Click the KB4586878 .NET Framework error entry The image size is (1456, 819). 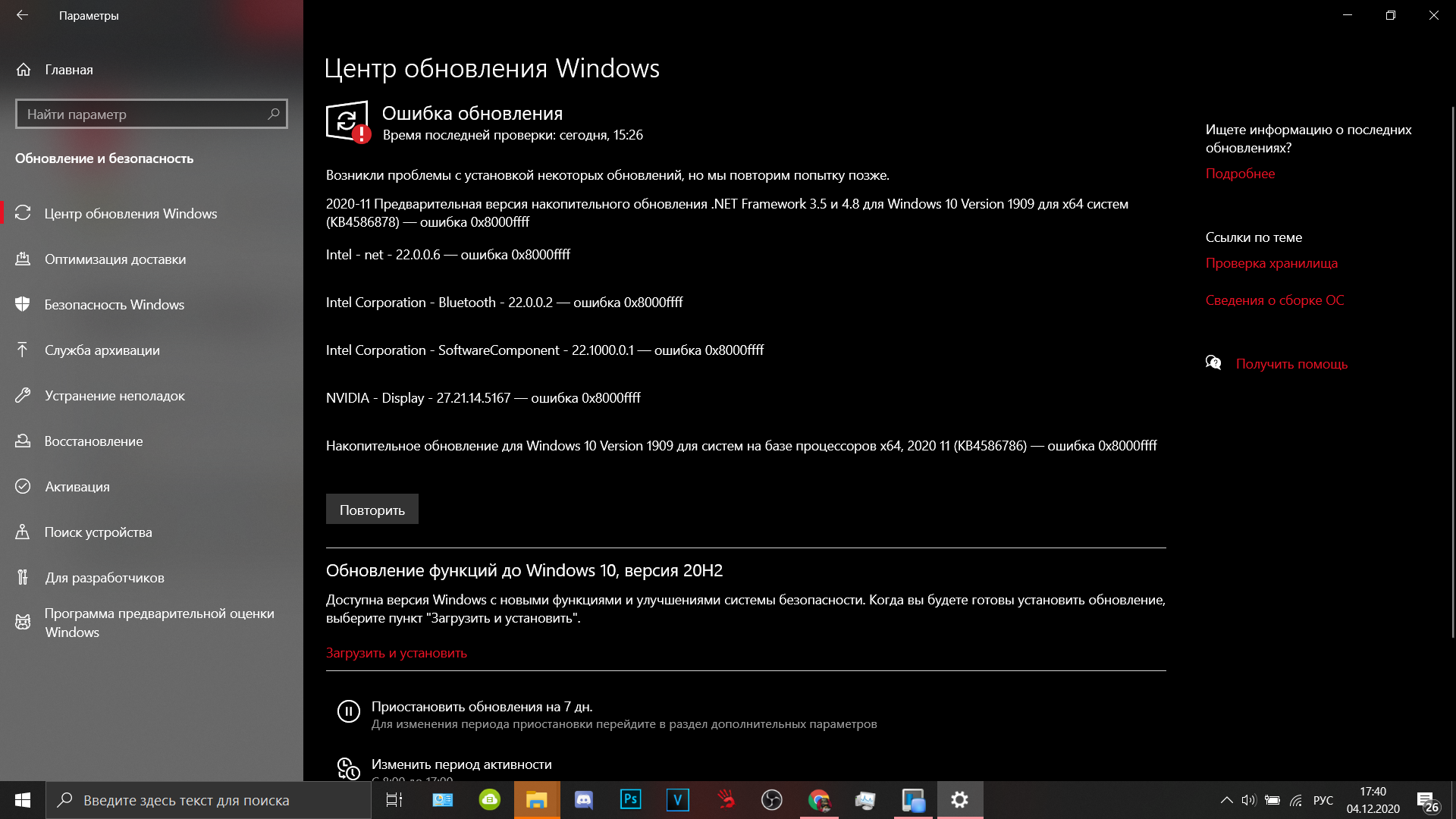727,213
